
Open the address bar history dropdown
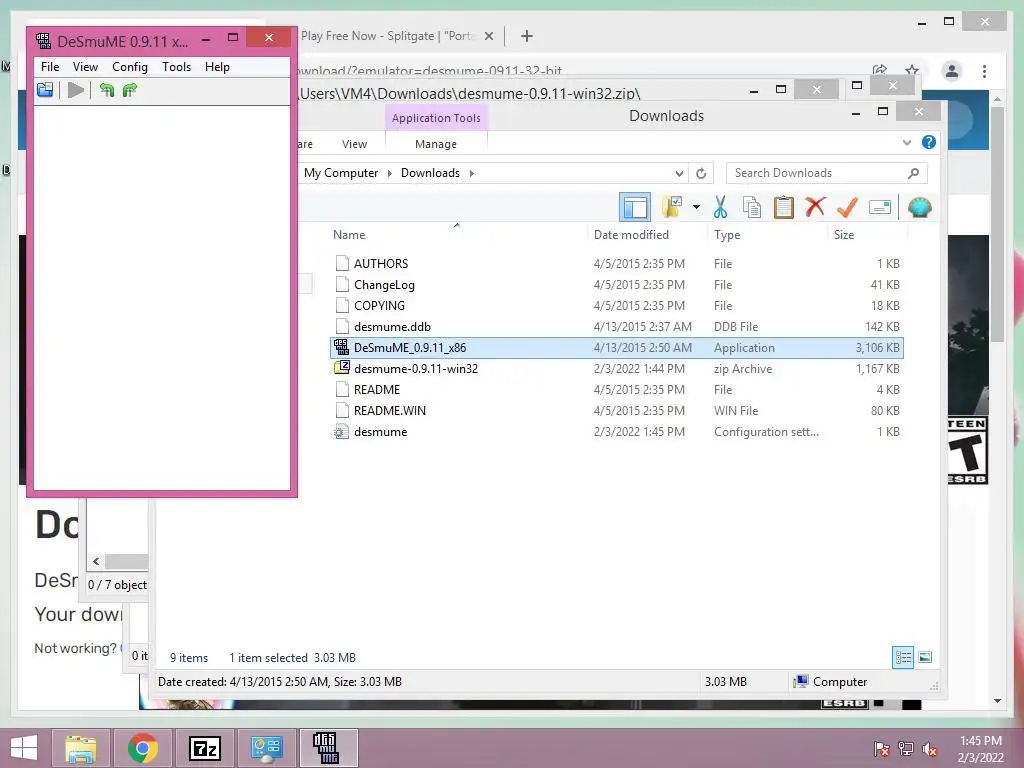click(x=679, y=173)
